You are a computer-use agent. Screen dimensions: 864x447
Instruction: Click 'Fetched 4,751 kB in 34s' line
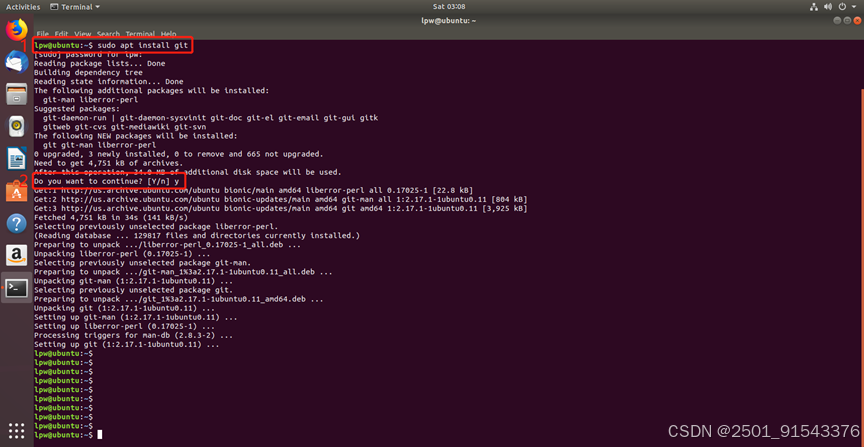(x=111, y=217)
